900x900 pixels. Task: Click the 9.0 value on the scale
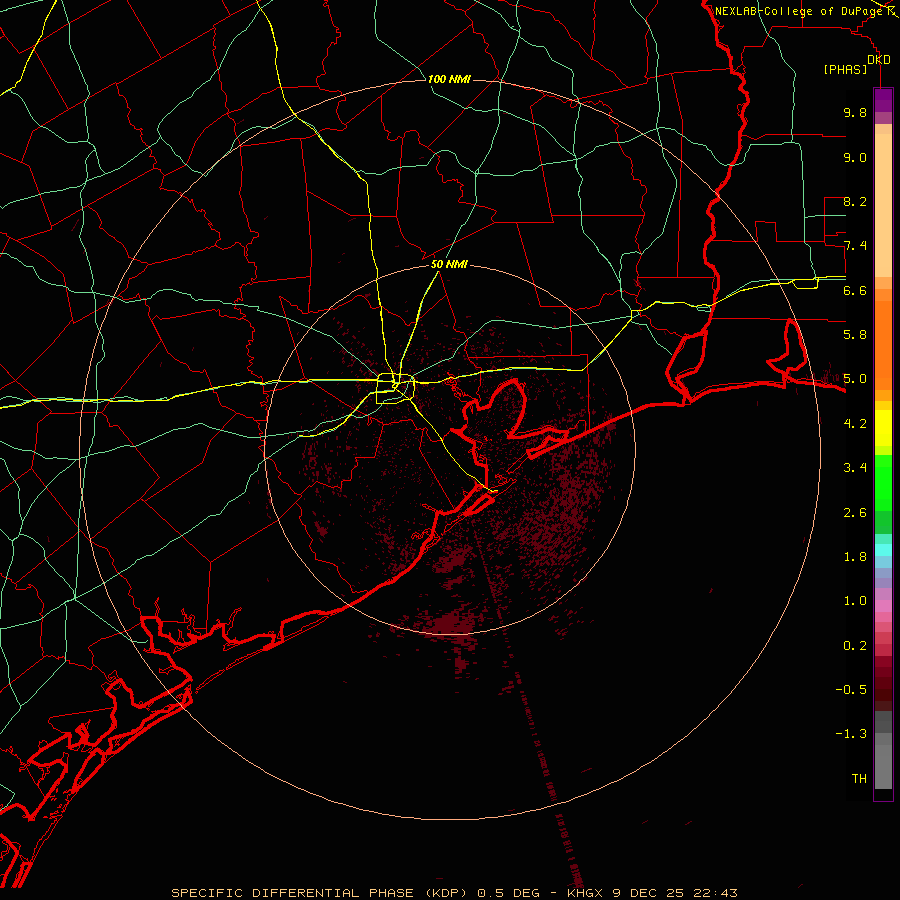tap(855, 157)
